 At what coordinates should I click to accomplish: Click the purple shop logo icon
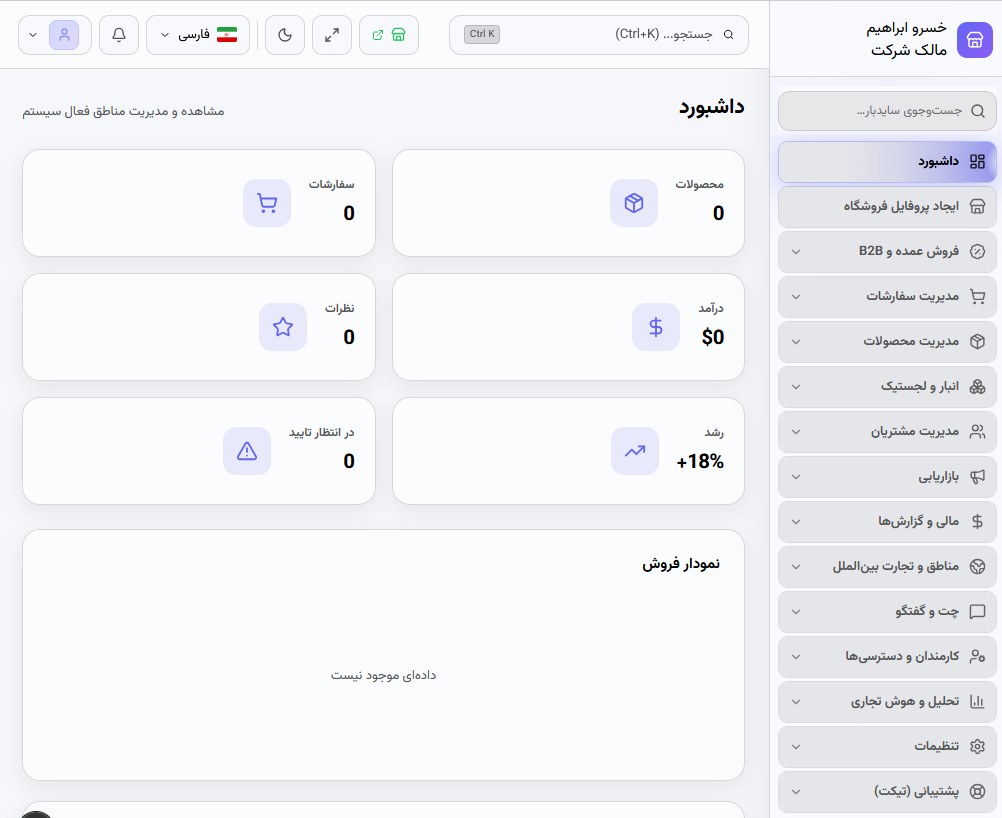(975, 40)
